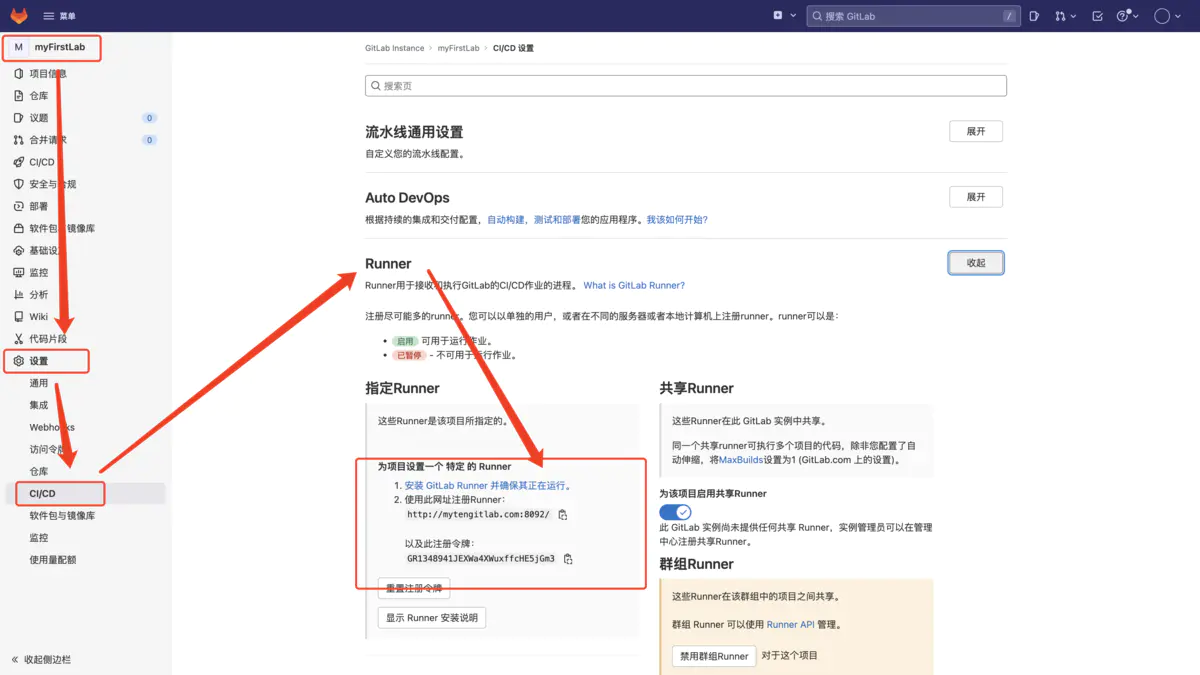Click the 项目信息 sidebar icon

click(19, 74)
